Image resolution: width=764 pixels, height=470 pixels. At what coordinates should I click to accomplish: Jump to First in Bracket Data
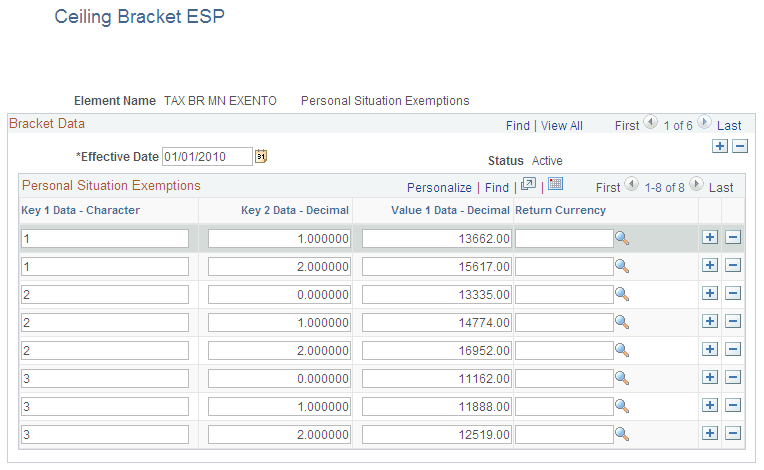coord(627,126)
